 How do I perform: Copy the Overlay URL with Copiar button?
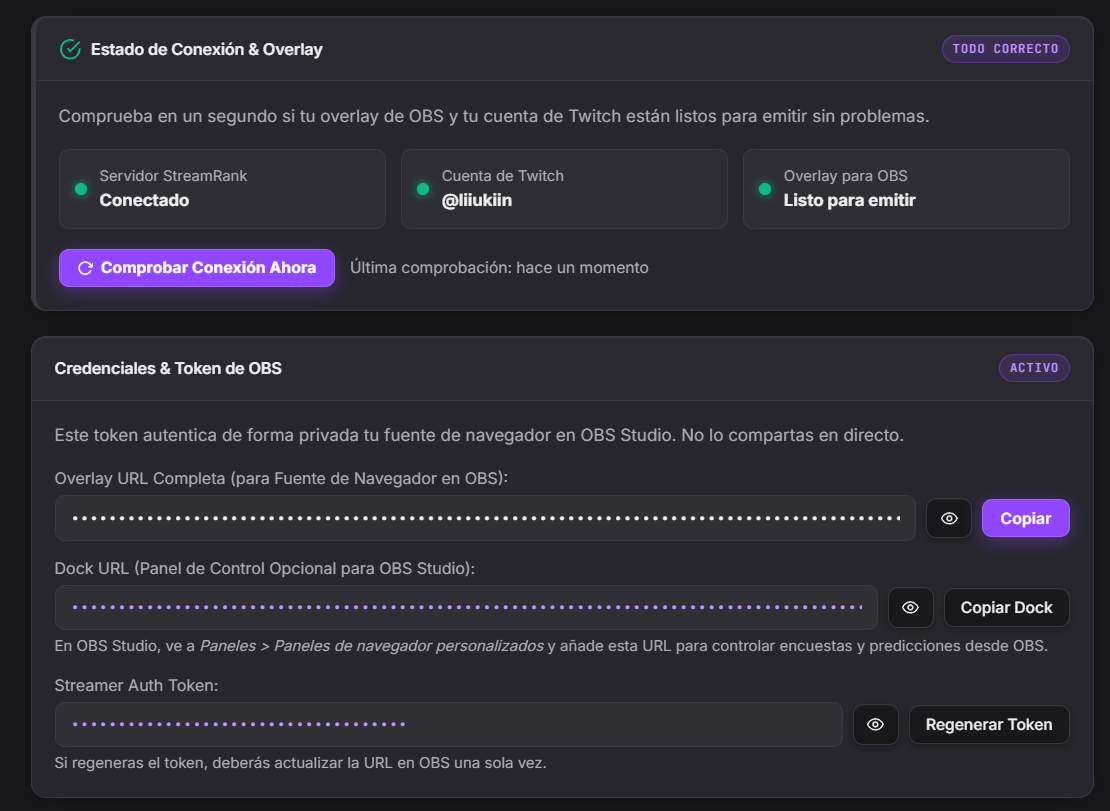[1025, 519]
